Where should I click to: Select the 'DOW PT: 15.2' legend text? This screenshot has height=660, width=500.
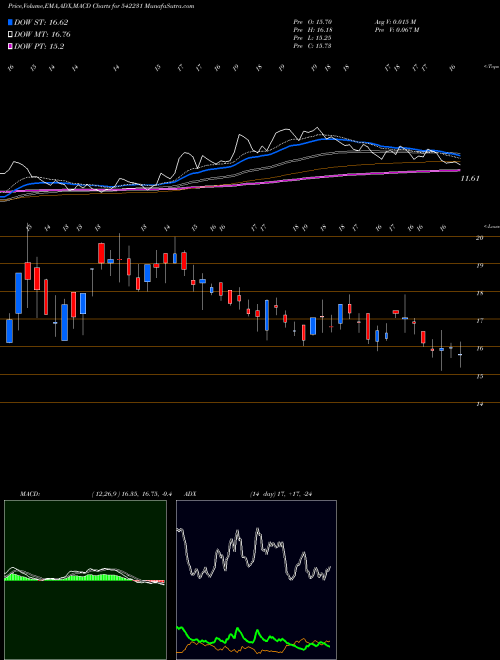click(x=39, y=47)
